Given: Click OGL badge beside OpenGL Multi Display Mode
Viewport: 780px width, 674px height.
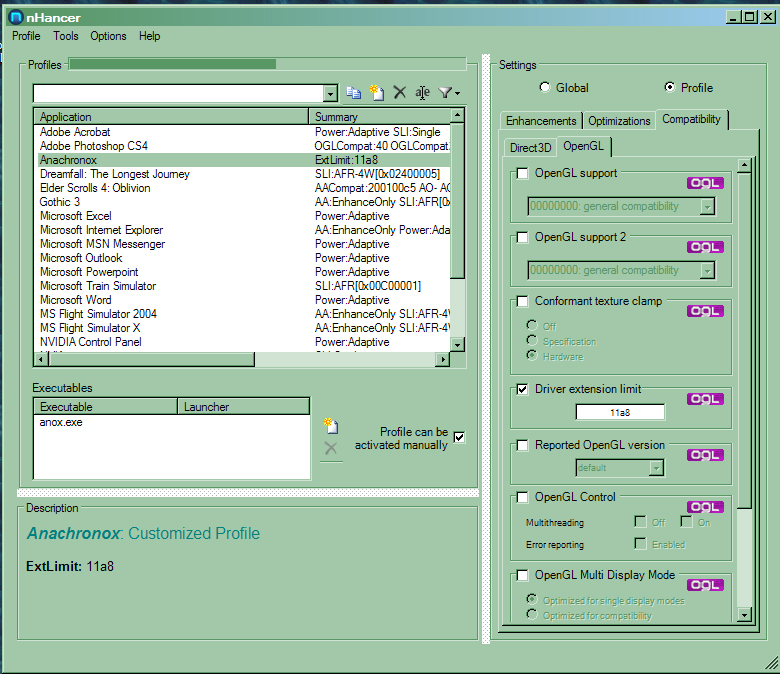Looking at the screenshot, I should click(x=705, y=585).
